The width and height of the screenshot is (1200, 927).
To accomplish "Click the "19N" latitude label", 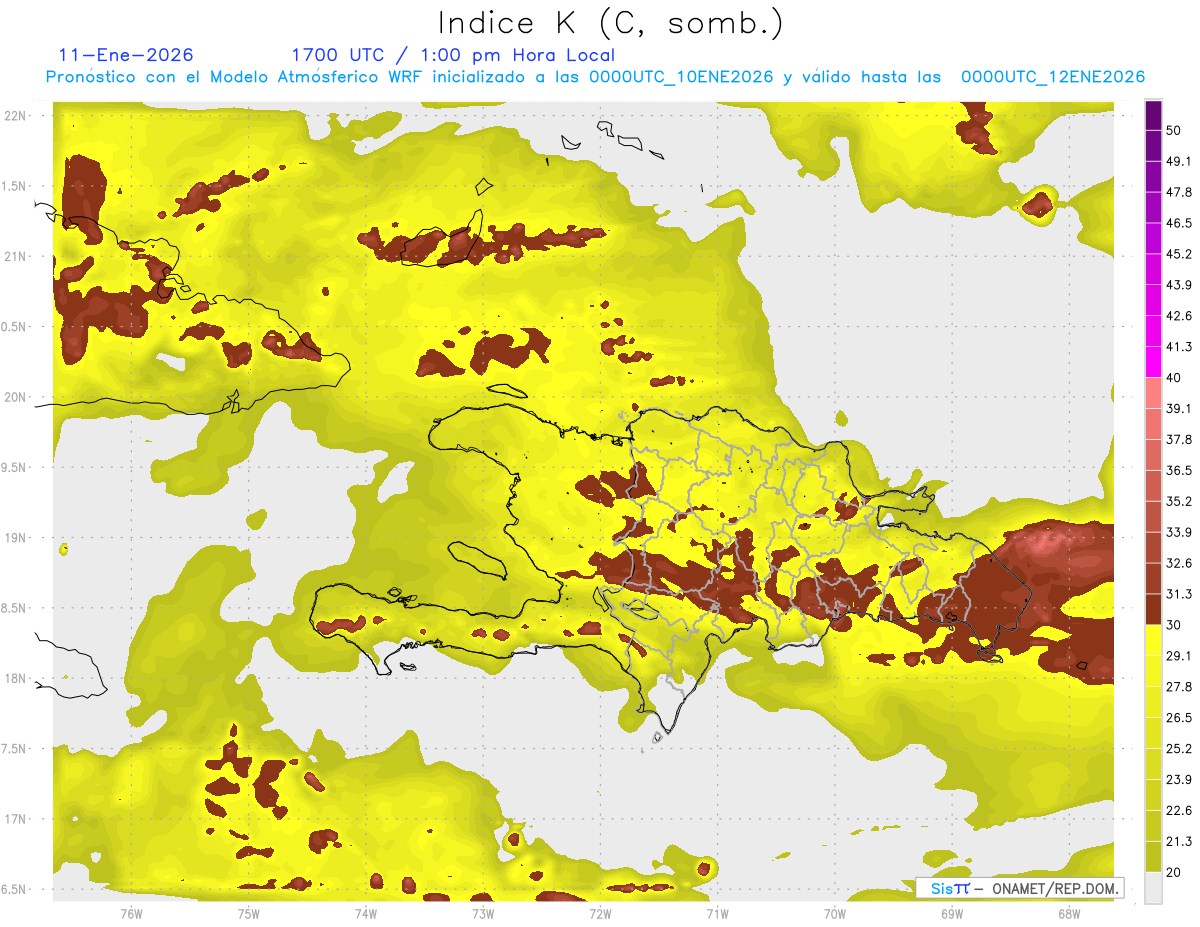I will [15, 538].
